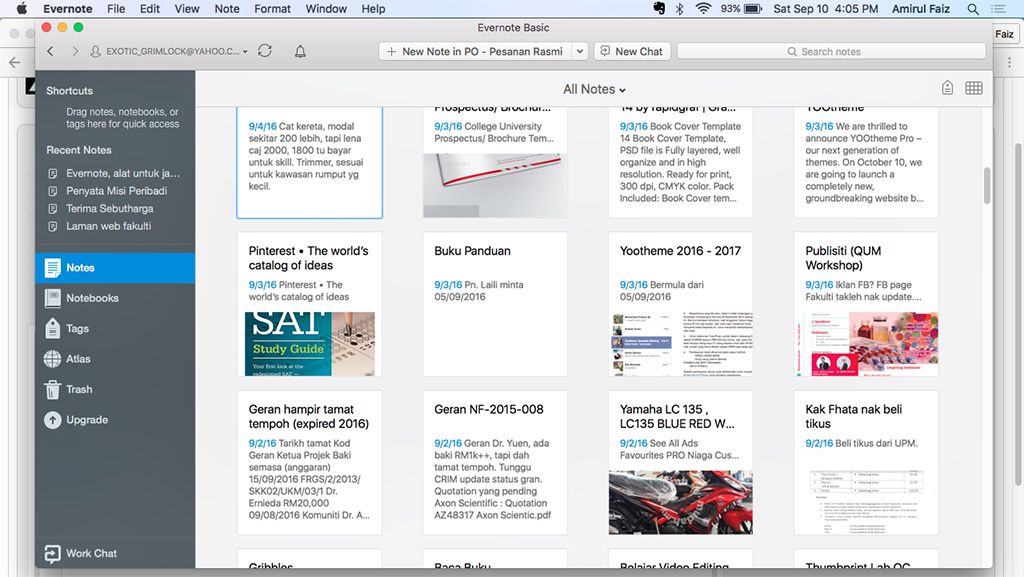Click the Tags icon in the sidebar

click(53, 328)
